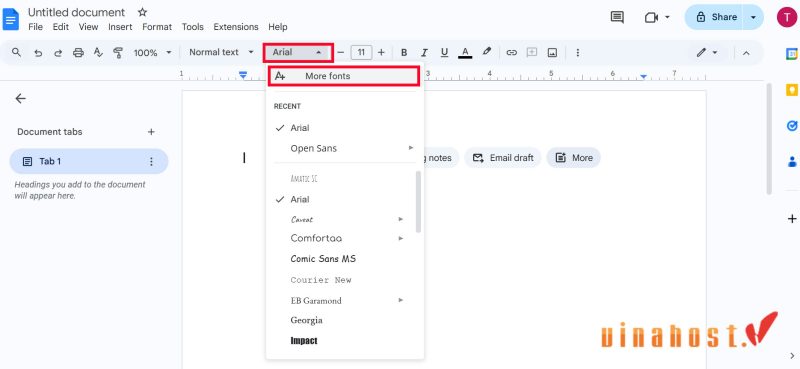
Task: Insert a link
Action: [x=511, y=53]
